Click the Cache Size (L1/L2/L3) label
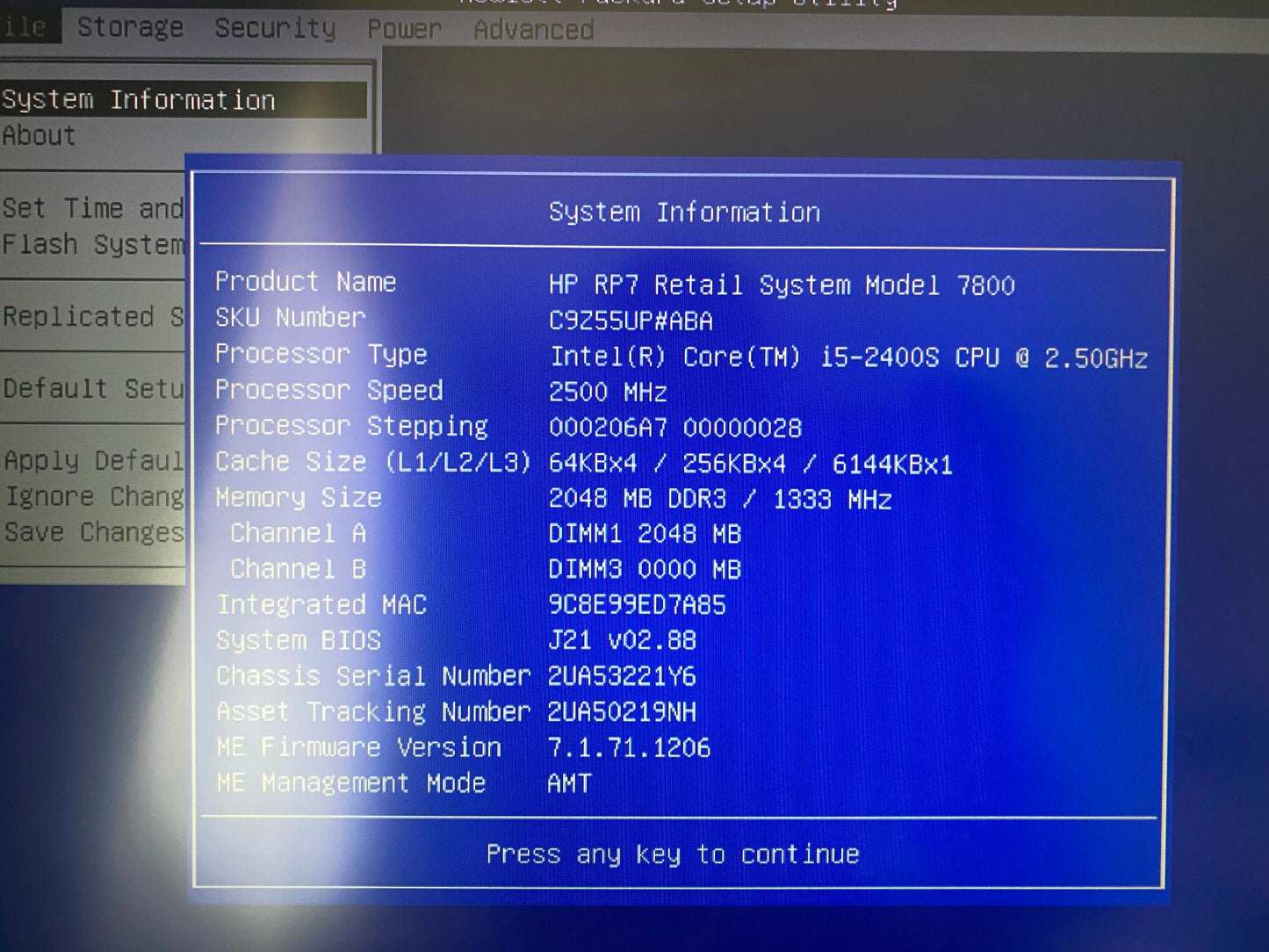This screenshot has height=952, width=1269. [x=372, y=462]
